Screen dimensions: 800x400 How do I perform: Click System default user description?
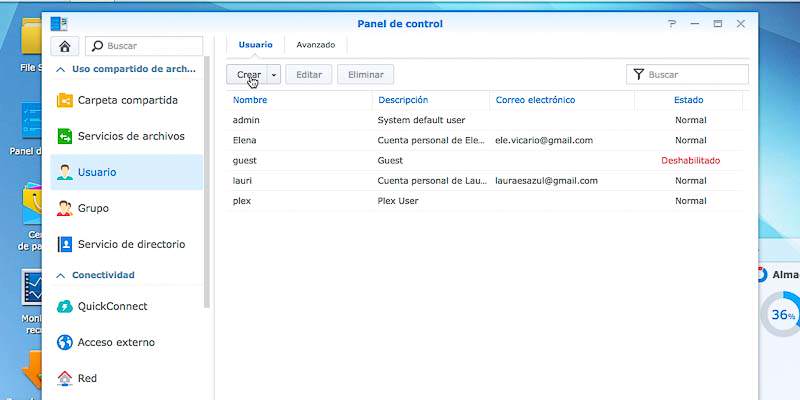(421, 120)
